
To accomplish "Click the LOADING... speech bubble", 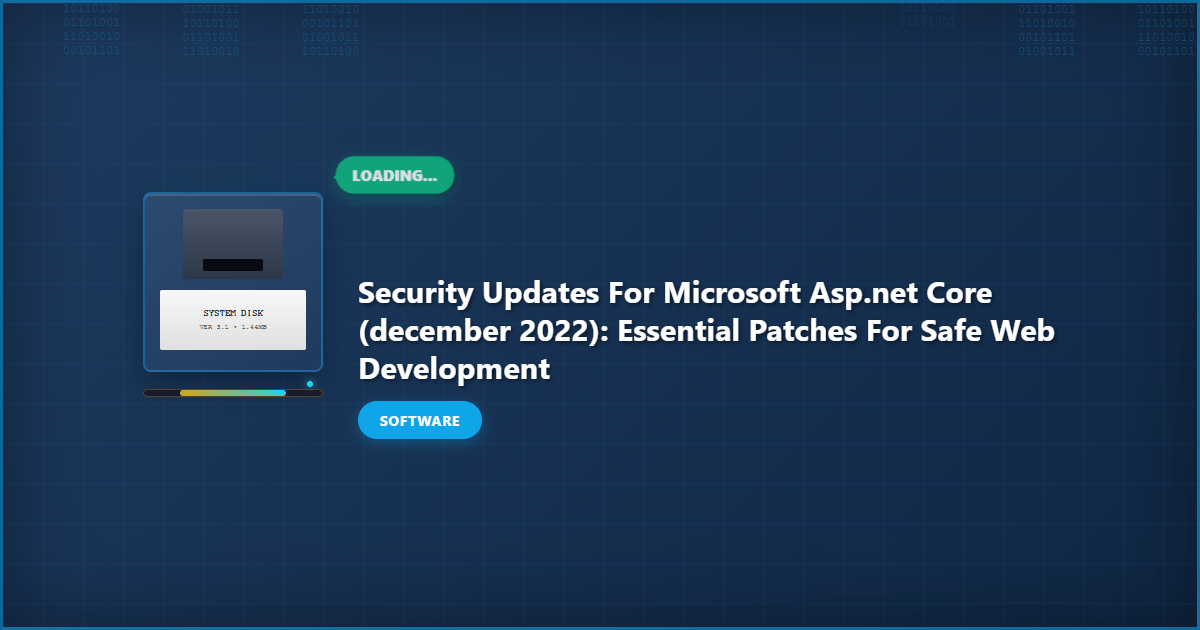I will (394, 175).
